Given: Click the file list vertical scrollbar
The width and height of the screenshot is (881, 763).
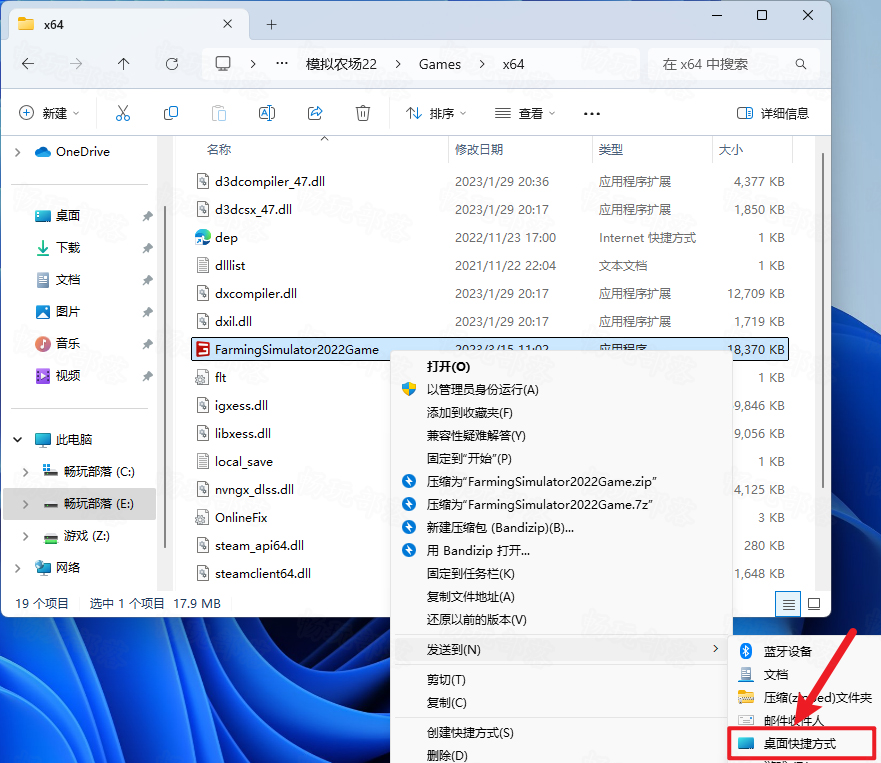Looking at the screenshot, I should [x=823, y=320].
